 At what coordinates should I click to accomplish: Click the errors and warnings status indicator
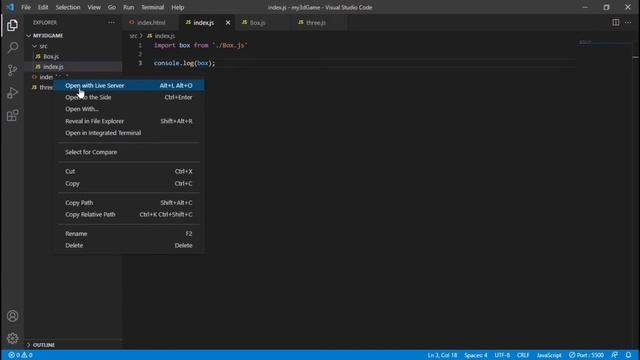[x=20, y=355]
